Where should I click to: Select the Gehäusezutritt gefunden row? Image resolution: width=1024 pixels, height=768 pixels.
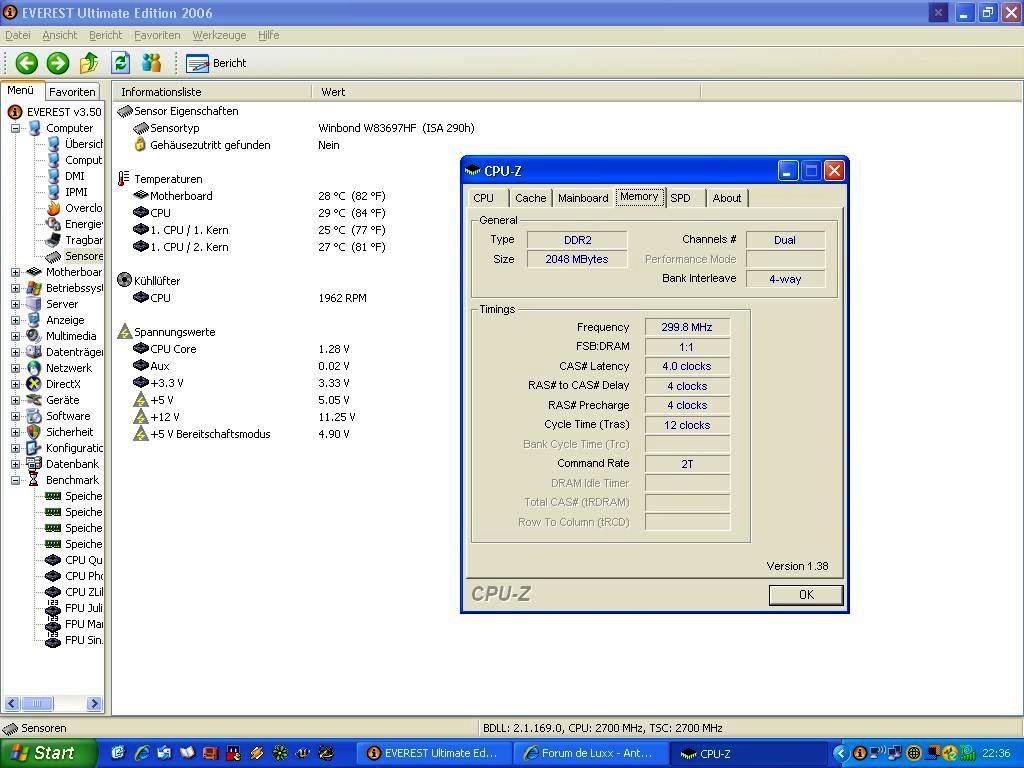pos(210,145)
